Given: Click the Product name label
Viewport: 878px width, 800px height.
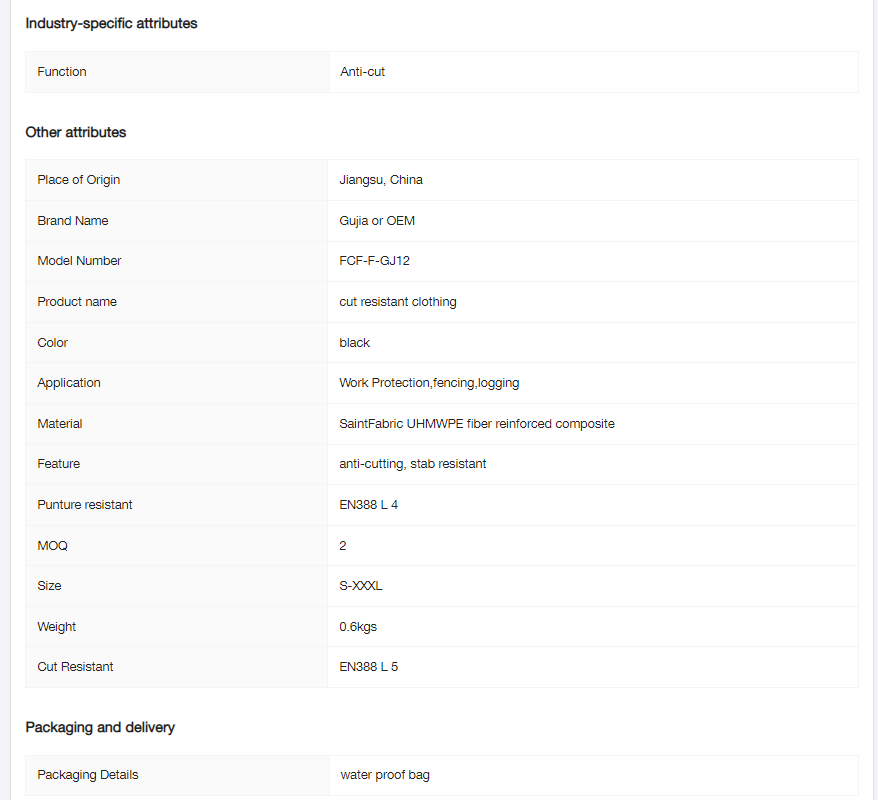Looking at the screenshot, I should pyautogui.click(x=77, y=302).
